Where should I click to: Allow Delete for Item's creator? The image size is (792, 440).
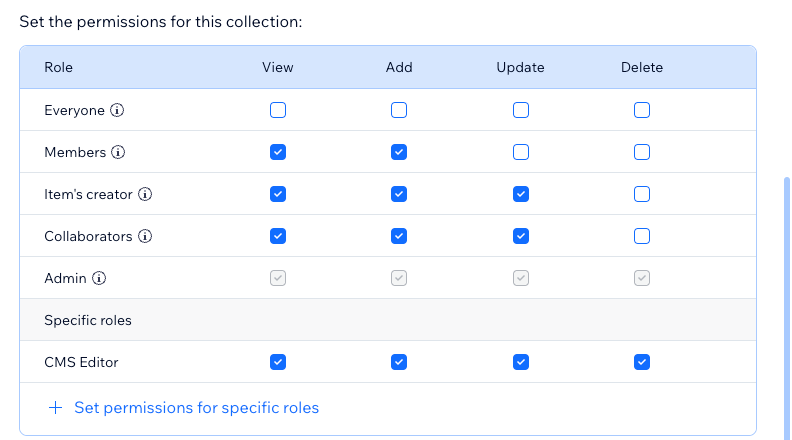(642, 194)
